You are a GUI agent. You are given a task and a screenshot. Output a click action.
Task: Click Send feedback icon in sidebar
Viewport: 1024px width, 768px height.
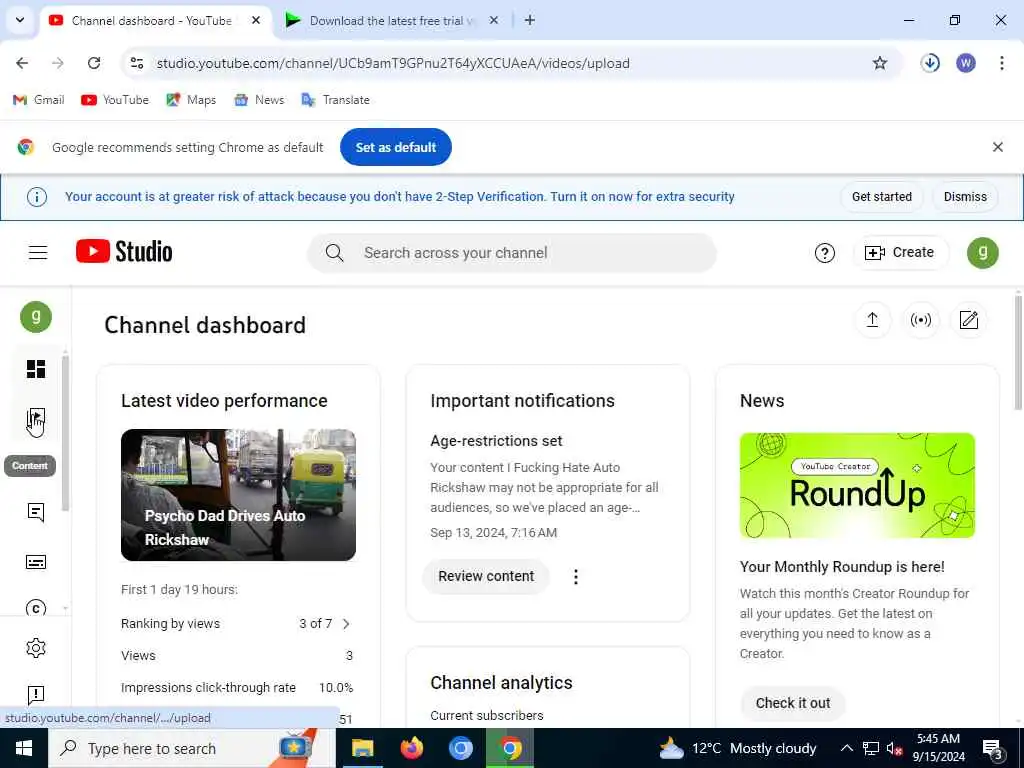[36, 694]
